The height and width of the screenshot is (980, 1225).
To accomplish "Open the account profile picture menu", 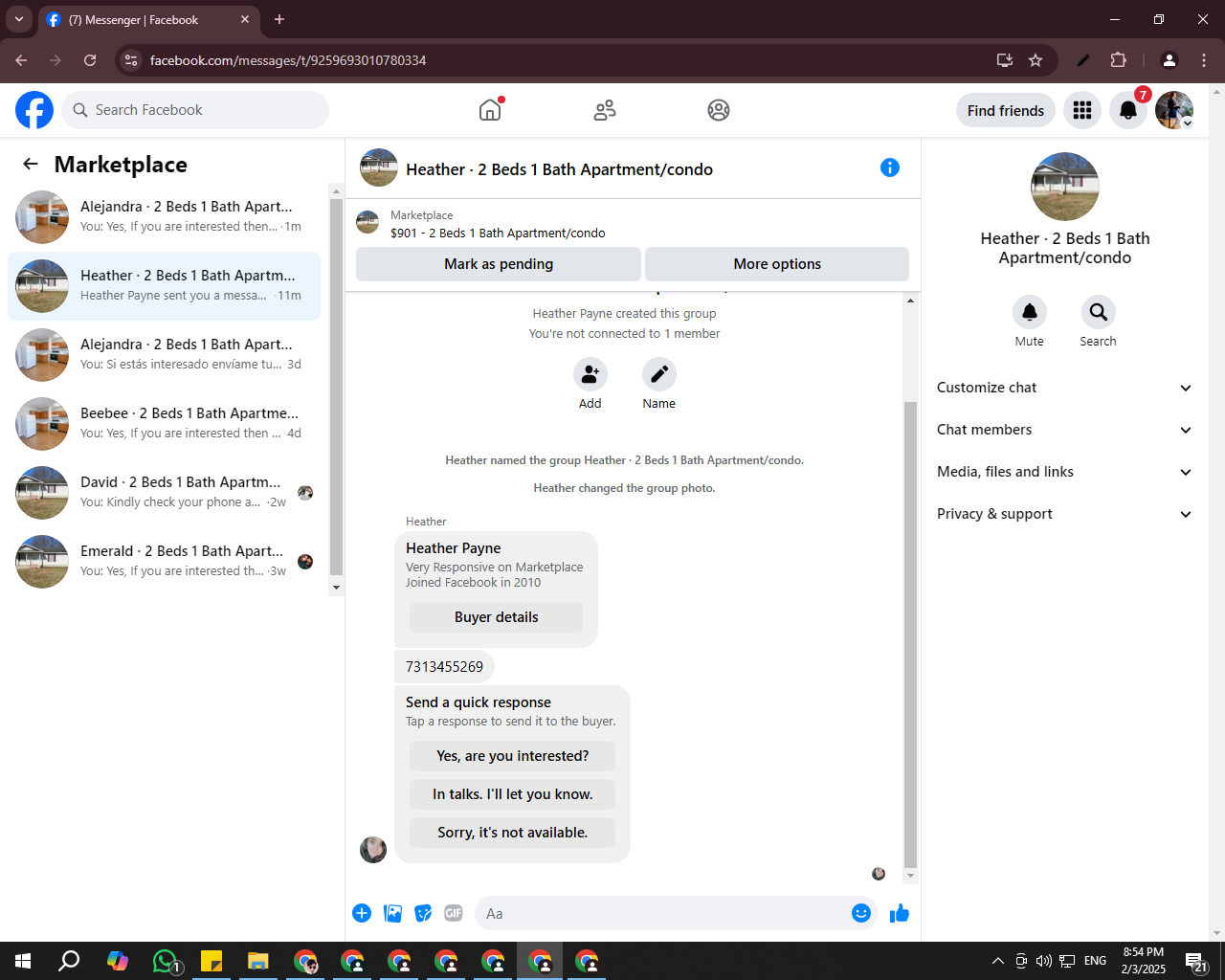I will [x=1174, y=110].
